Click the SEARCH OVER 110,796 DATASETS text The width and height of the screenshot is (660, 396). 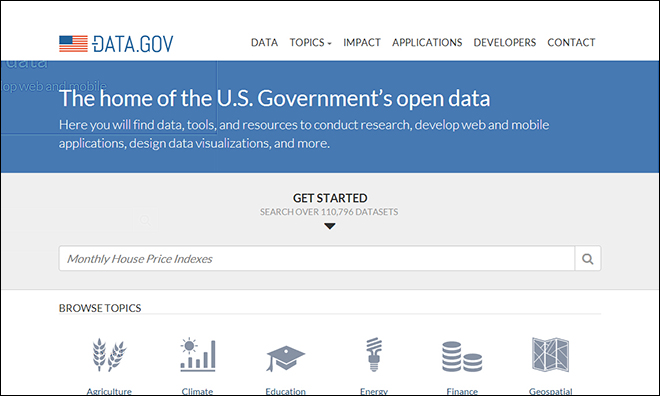[329, 212]
